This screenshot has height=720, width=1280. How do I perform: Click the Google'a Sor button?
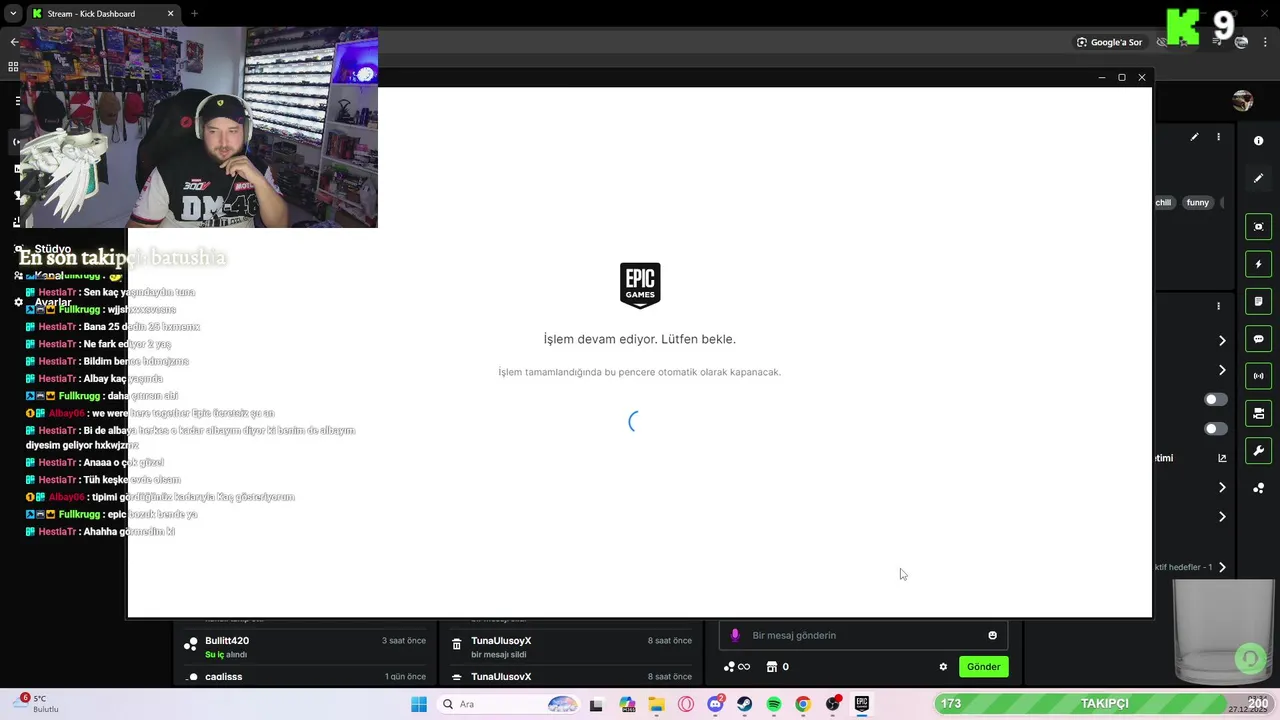coord(1109,42)
